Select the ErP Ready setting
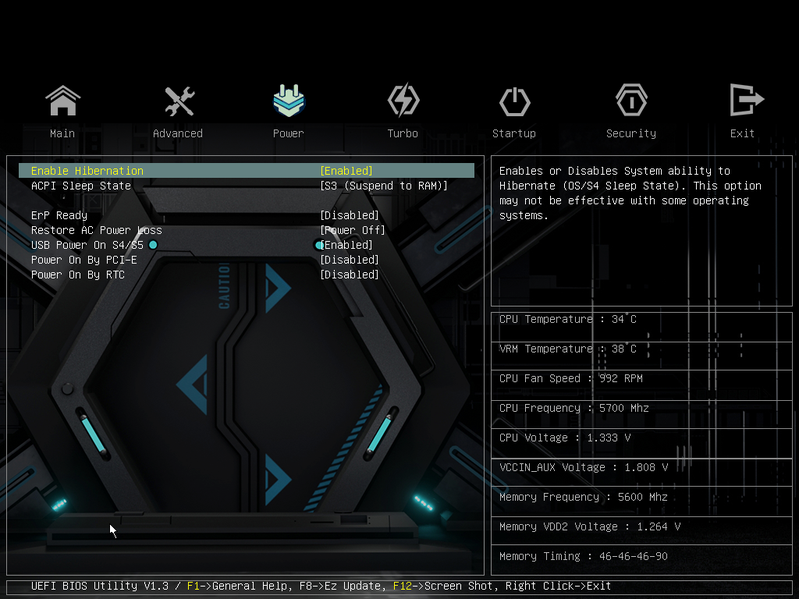The height and width of the screenshot is (599, 799). [59, 215]
